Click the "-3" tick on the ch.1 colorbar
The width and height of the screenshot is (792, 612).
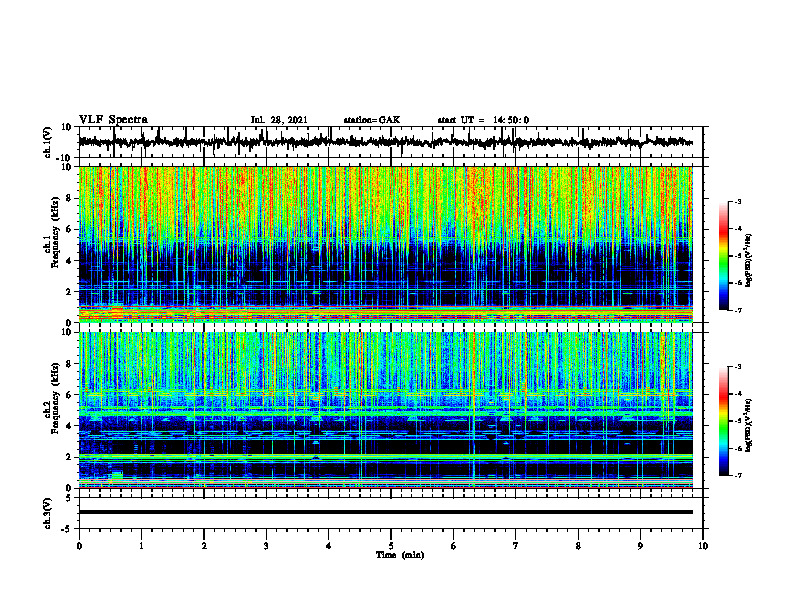(738, 201)
